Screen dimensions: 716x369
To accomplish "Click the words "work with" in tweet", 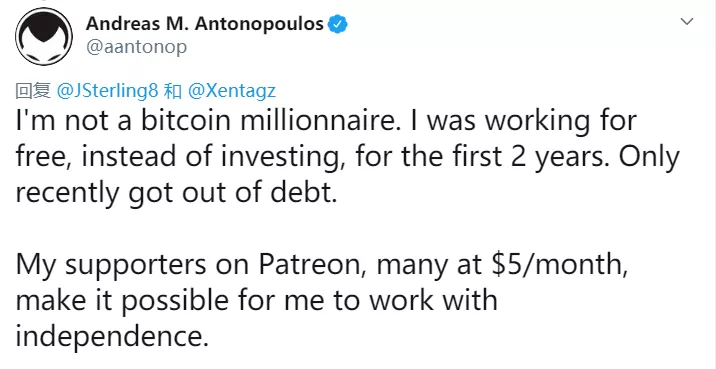I will click(x=432, y=301).
